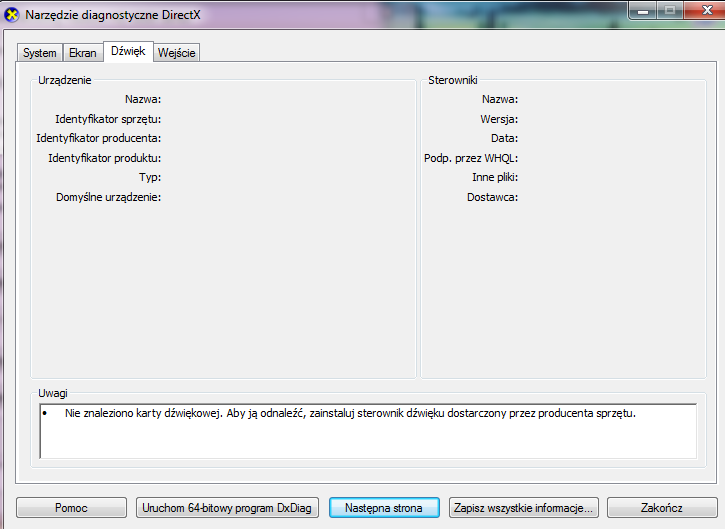
Task: Click the 'Domyślne urządzenie:' label
Action: pos(109,197)
